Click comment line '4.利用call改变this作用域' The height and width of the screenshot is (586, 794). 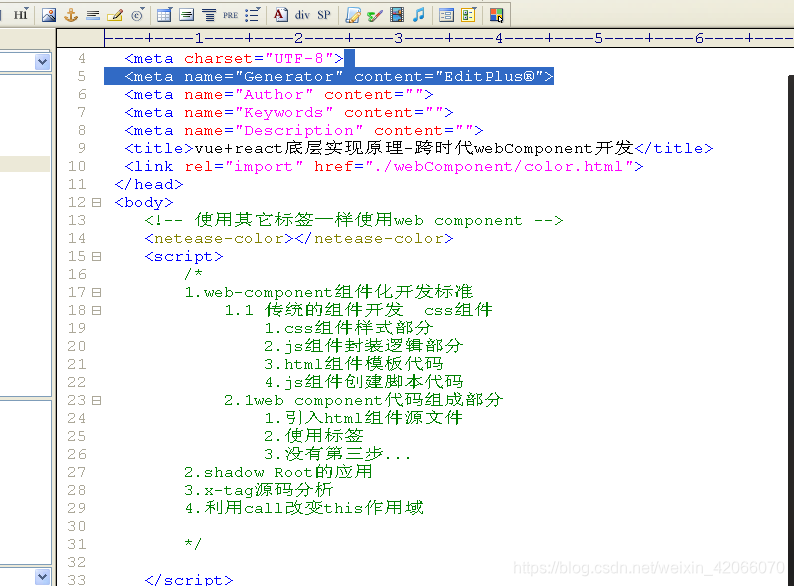(x=304, y=508)
